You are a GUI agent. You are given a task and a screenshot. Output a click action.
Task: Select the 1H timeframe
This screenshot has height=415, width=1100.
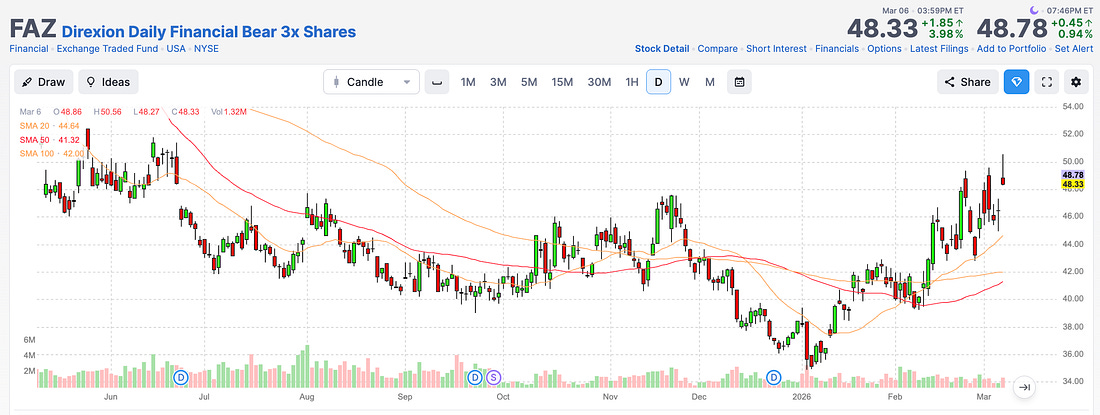click(632, 82)
